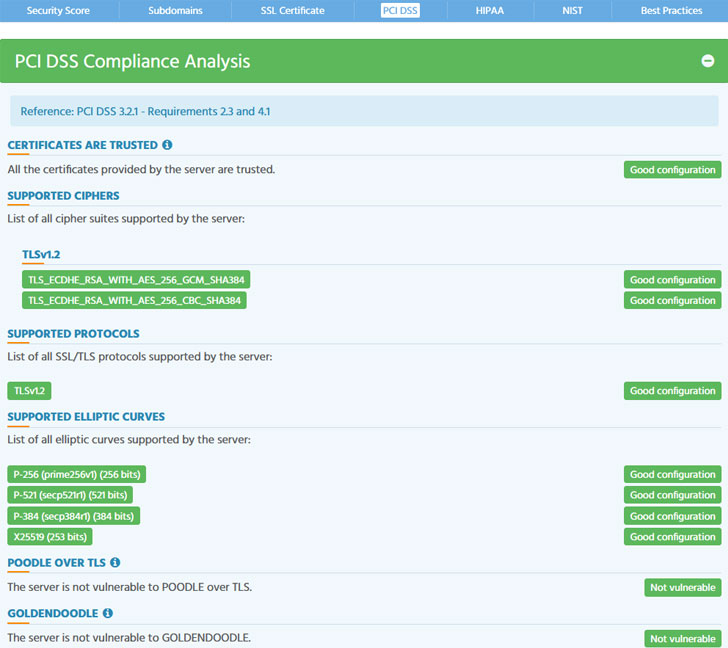This screenshot has height=648, width=728.
Task: Click Not vulnerable badge for GOLDENDOODLE
Action: pyautogui.click(x=682, y=638)
